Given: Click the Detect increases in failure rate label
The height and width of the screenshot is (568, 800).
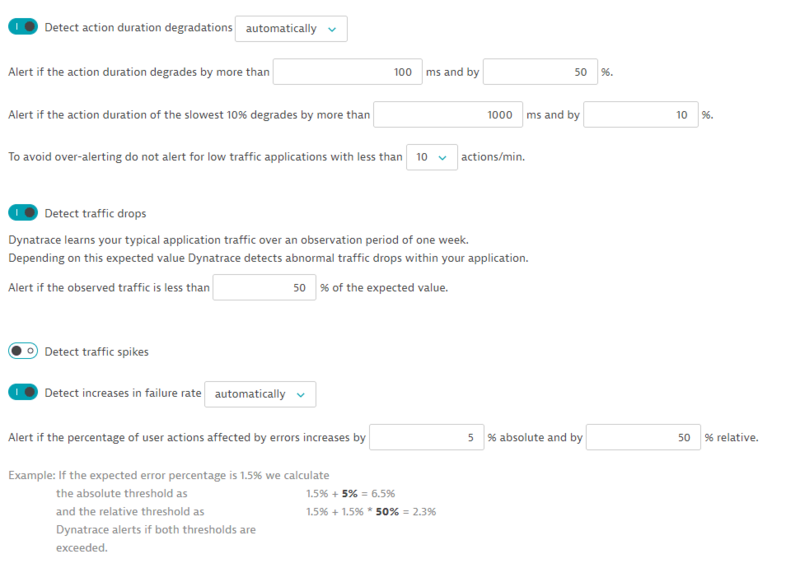Looking at the screenshot, I should pos(123,393).
